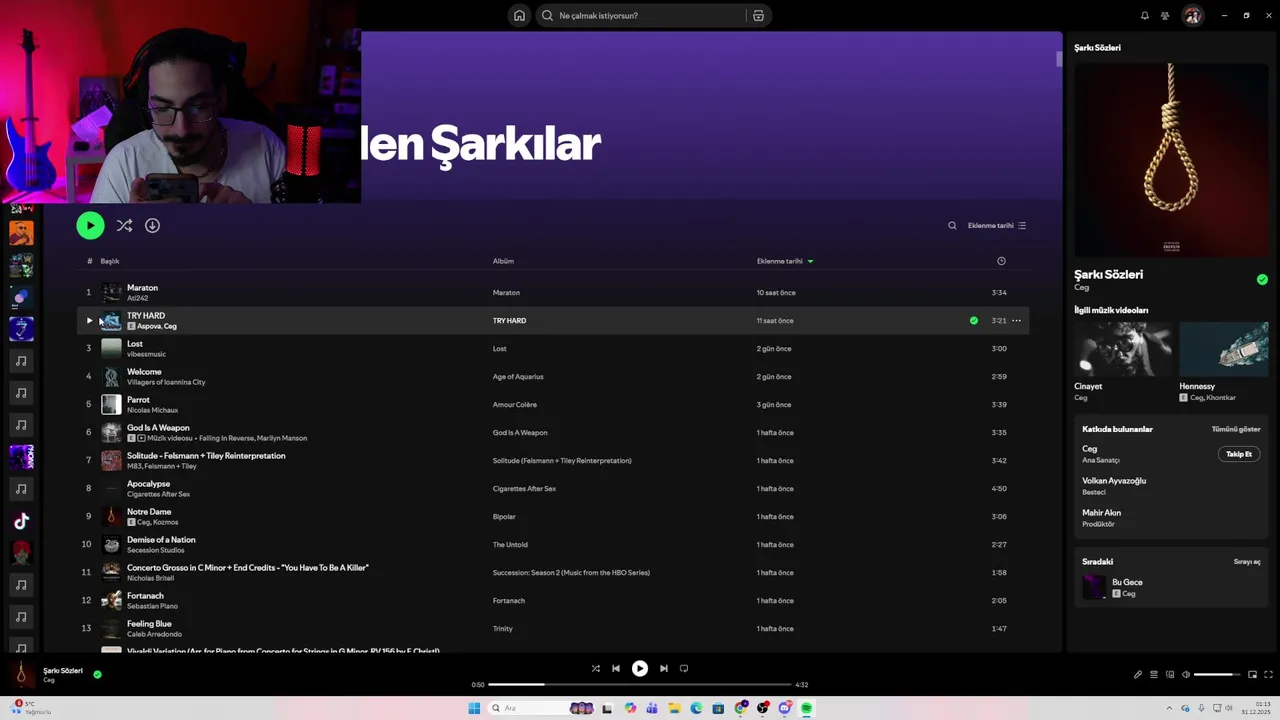Open the lyrics microphone icon
The image size is (1280, 720).
(x=1138, y=674)
